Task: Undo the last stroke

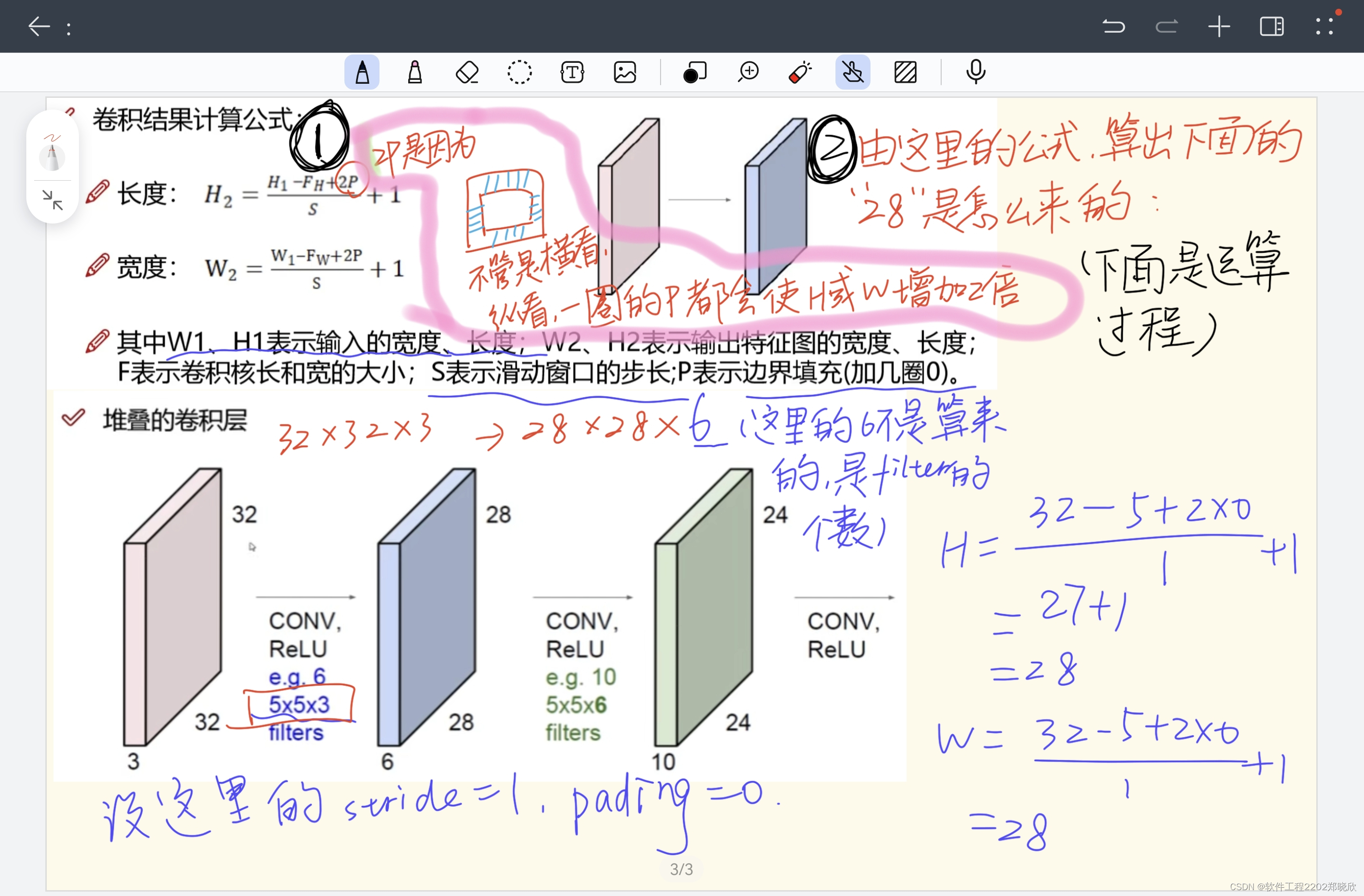Action: (x=1114, y=26)
